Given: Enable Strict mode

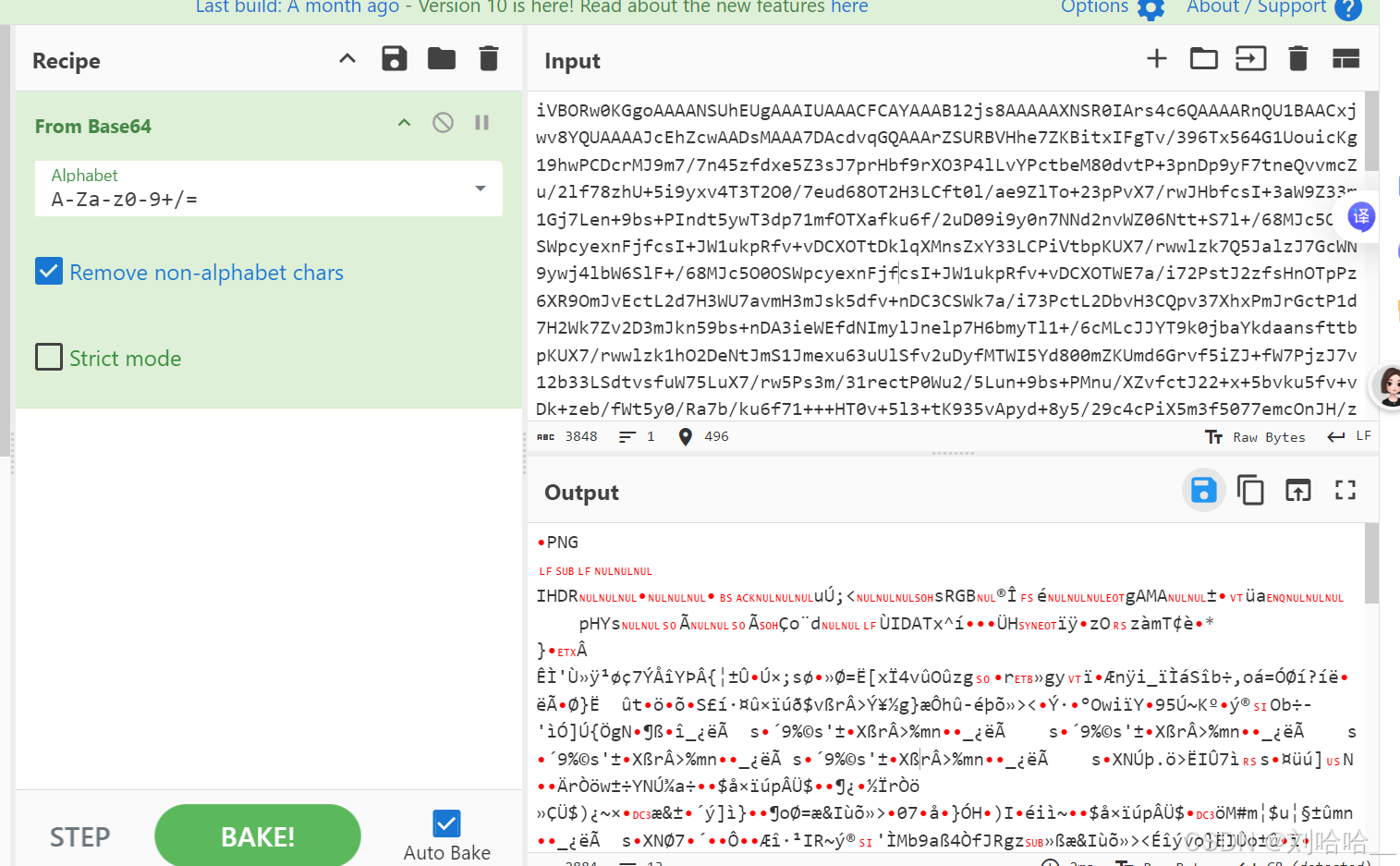Looking at the screenshot, I should pyautogui.click(x=49, y=356).
